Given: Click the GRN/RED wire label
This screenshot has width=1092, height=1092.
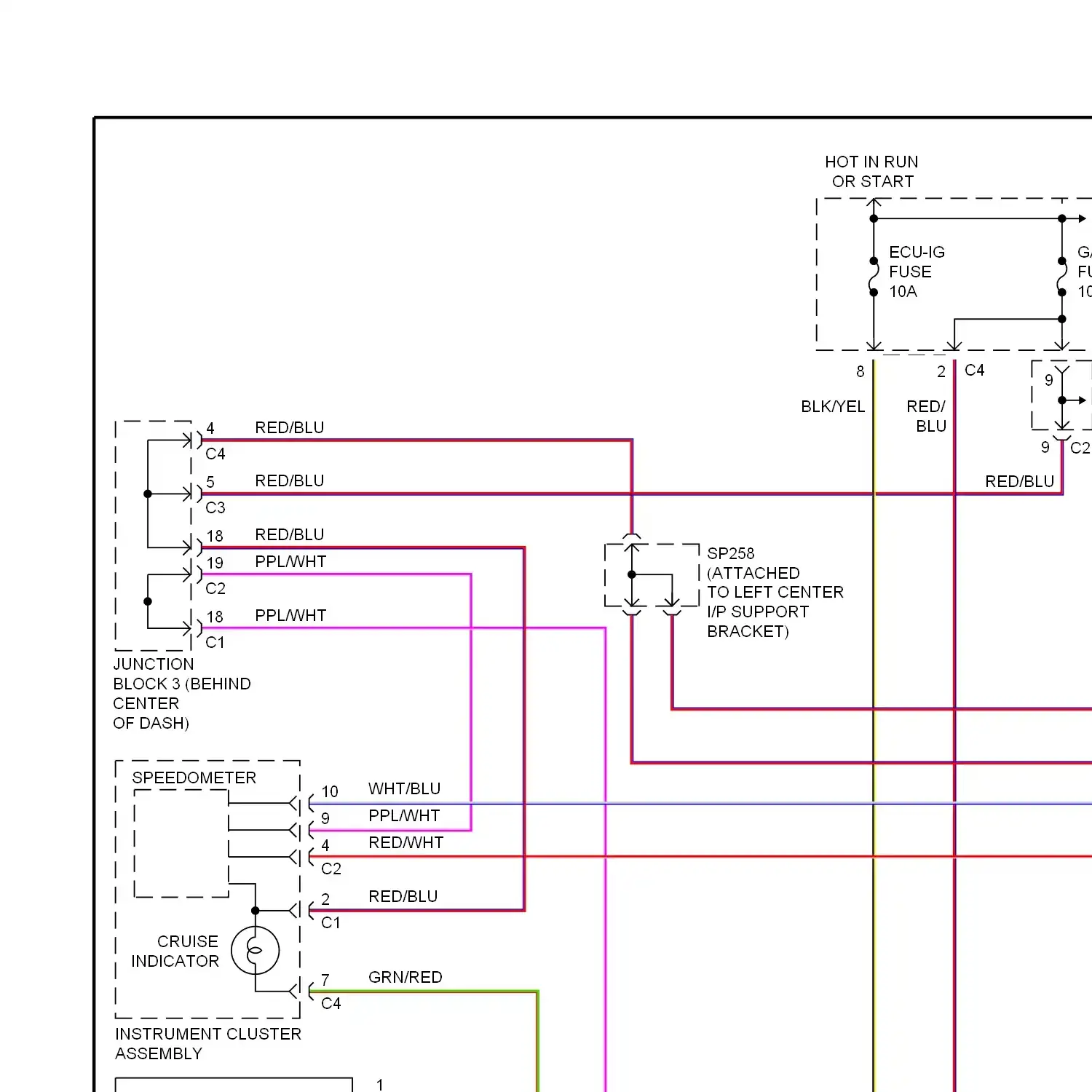Looking at the screenshot, I should point(405,977).
